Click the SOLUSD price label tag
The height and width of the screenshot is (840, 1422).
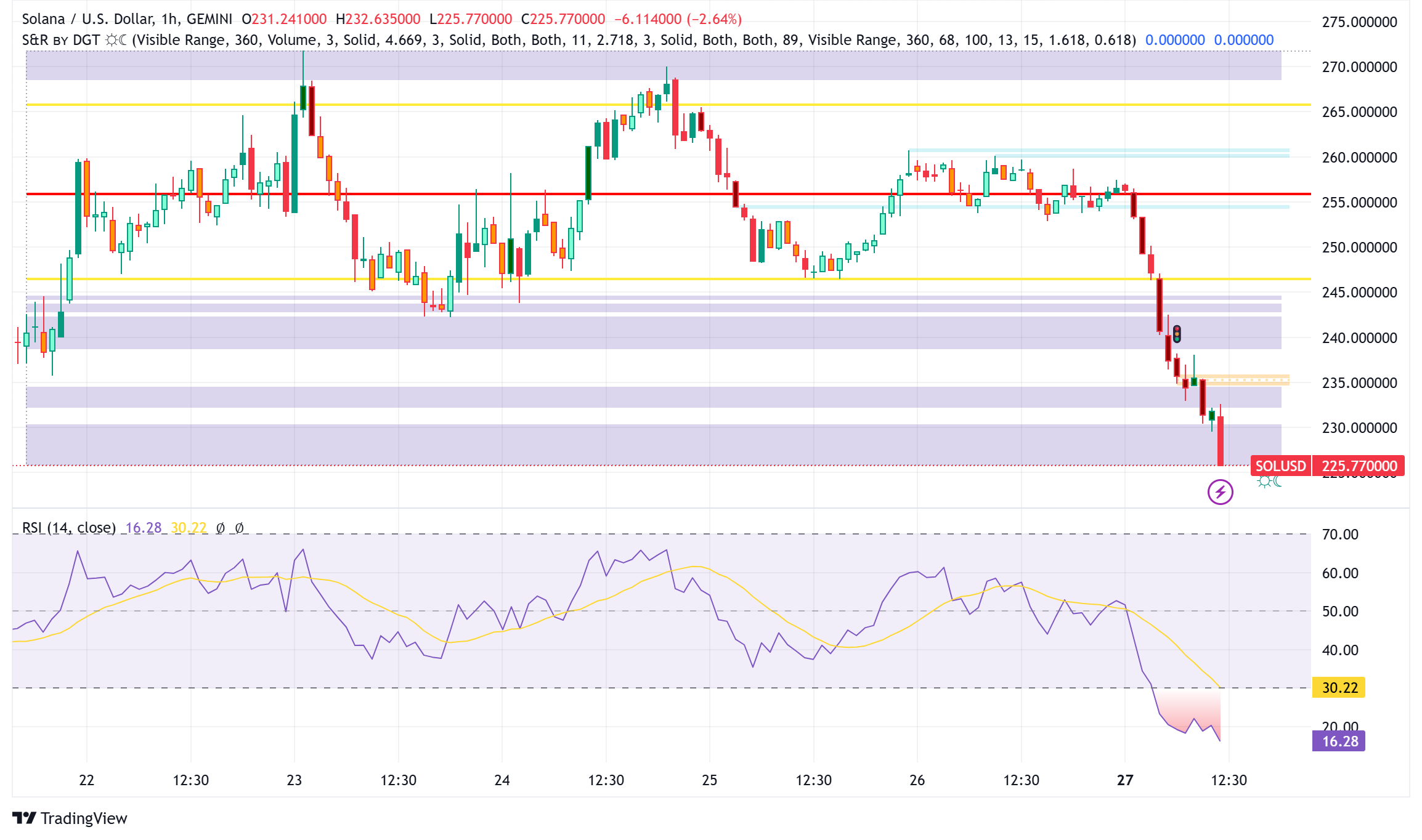pos(1280,466)
